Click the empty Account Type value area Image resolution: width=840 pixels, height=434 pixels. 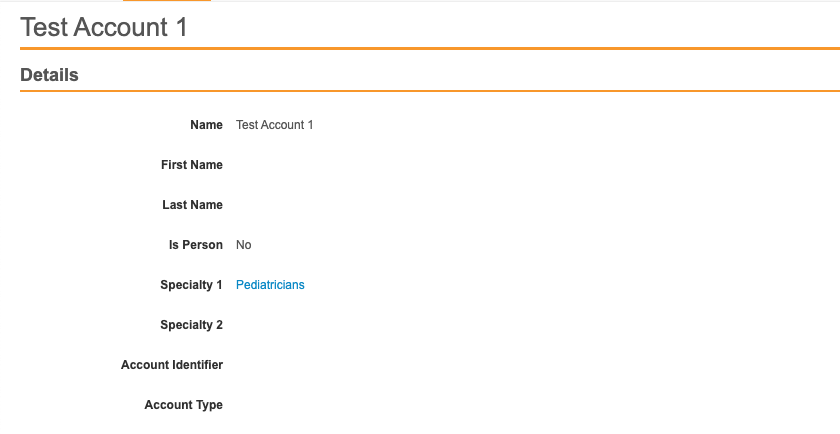click(300, 405)
